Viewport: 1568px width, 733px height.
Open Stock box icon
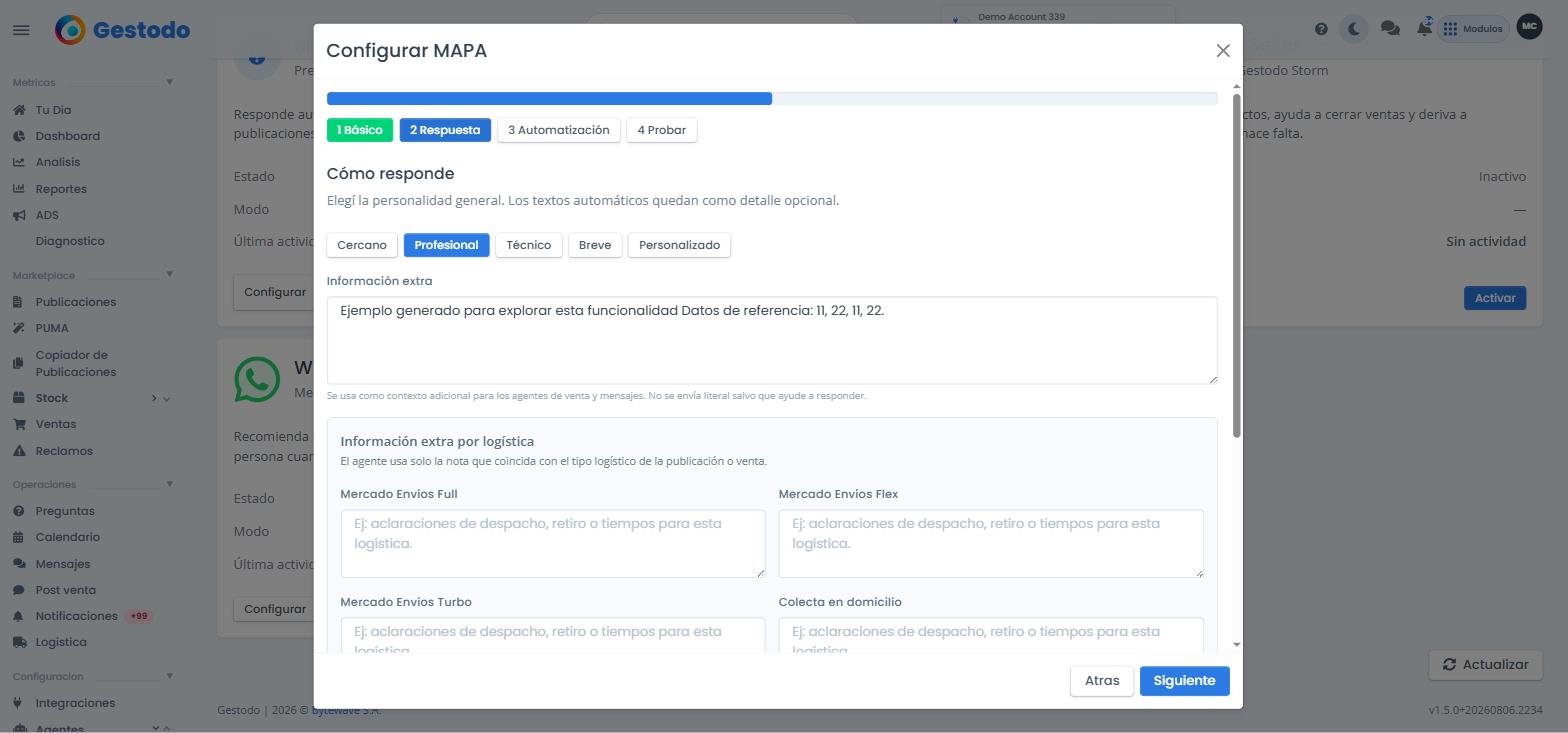19,398
